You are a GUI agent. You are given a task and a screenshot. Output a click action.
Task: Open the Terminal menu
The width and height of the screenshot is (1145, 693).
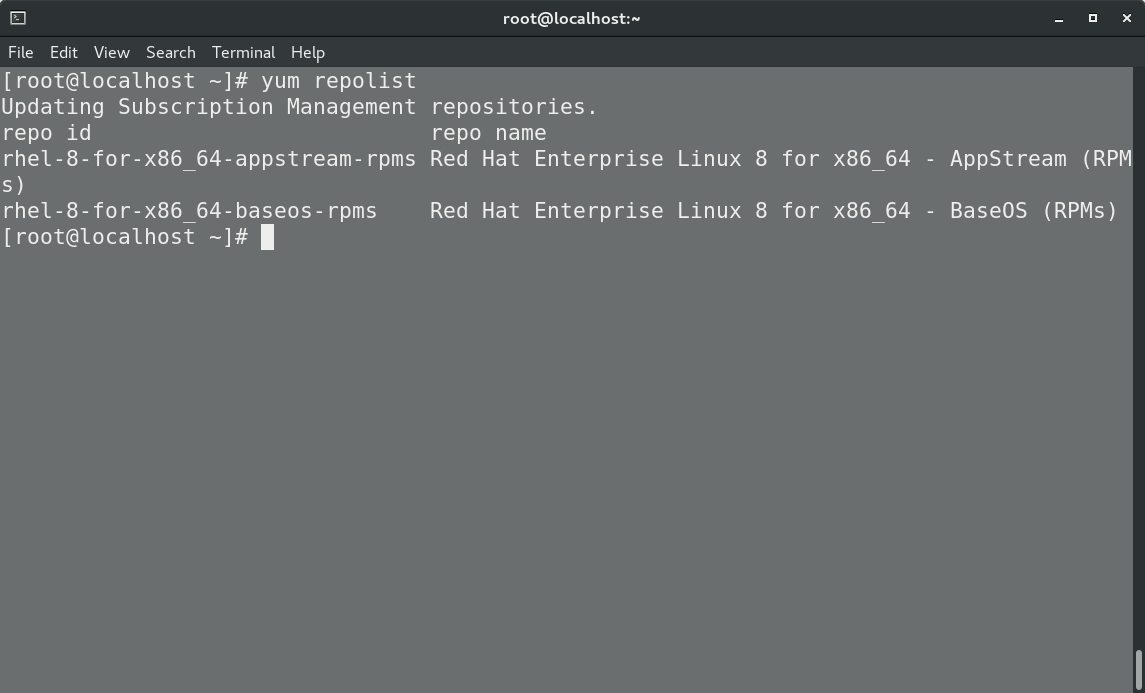[243, 53]
